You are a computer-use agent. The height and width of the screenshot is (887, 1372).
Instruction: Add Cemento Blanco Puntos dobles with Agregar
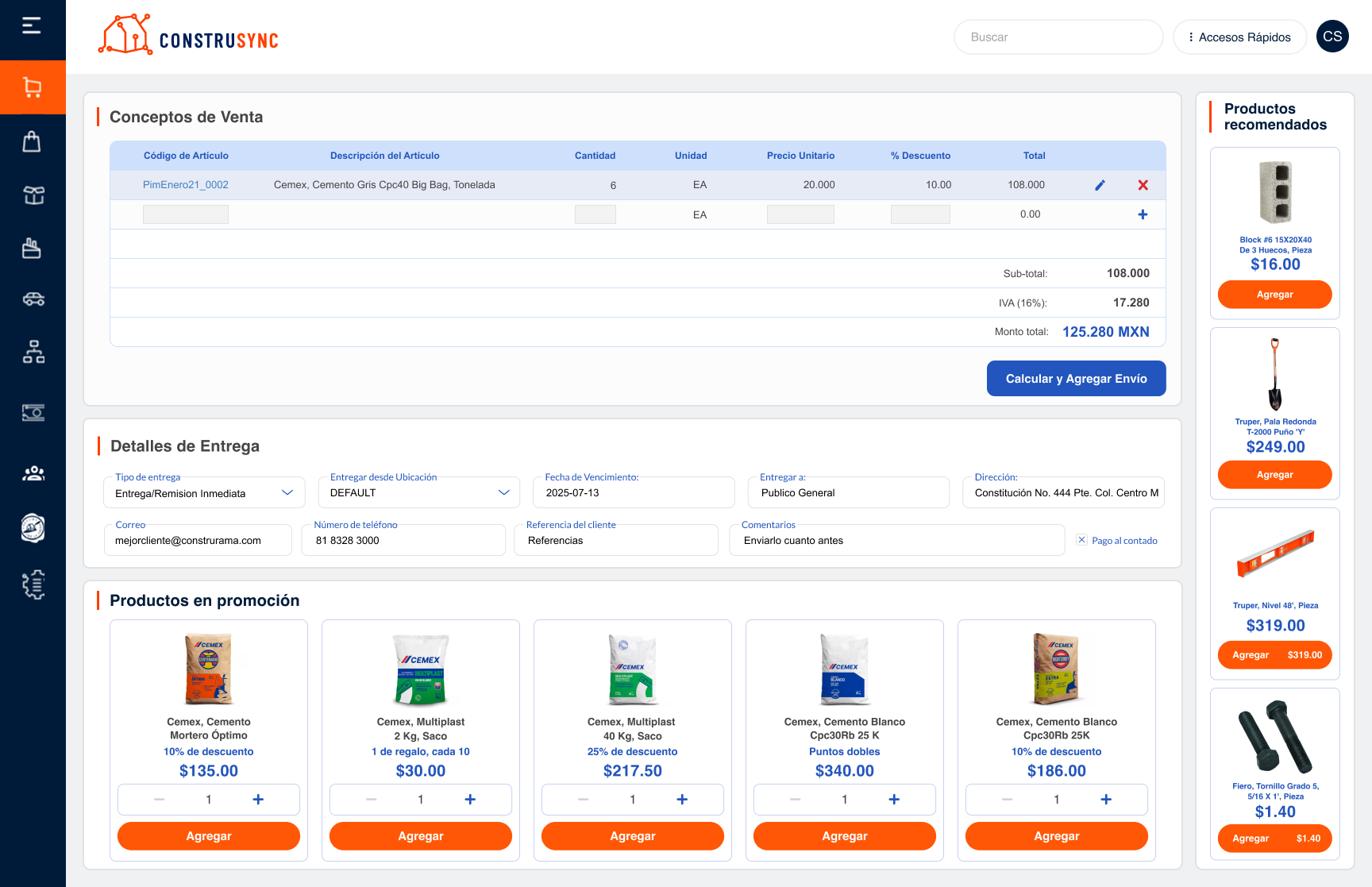(845, 836)
